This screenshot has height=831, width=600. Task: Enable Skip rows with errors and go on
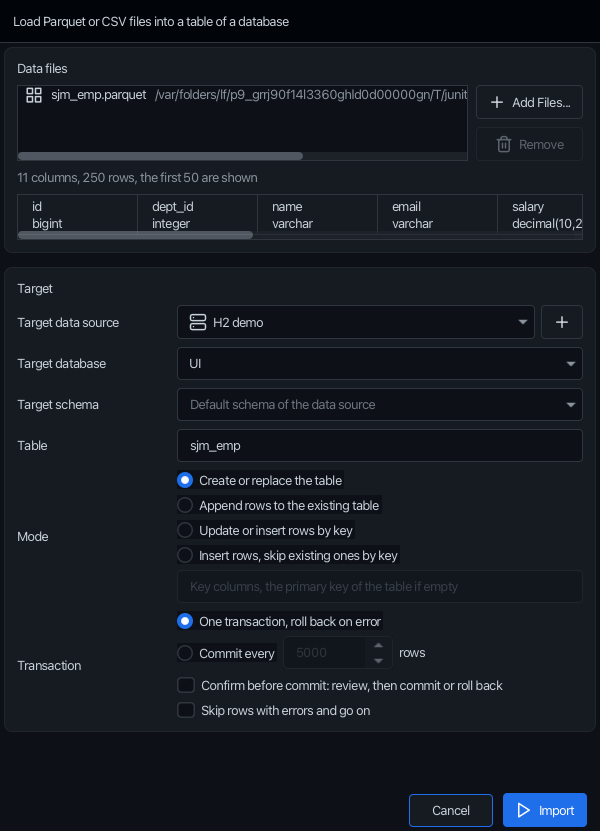pyautogui.click(x=186, y=710)
